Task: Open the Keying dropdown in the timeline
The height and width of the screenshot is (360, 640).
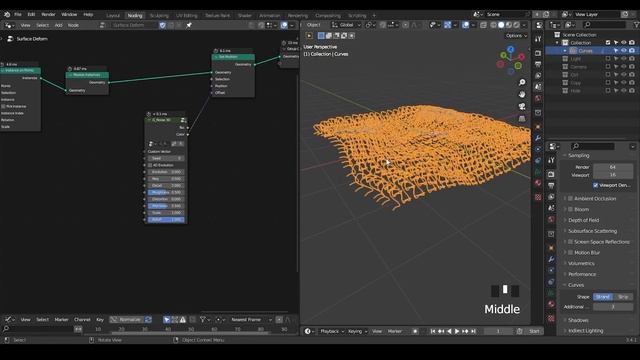Action: click(x=357, y=331)
